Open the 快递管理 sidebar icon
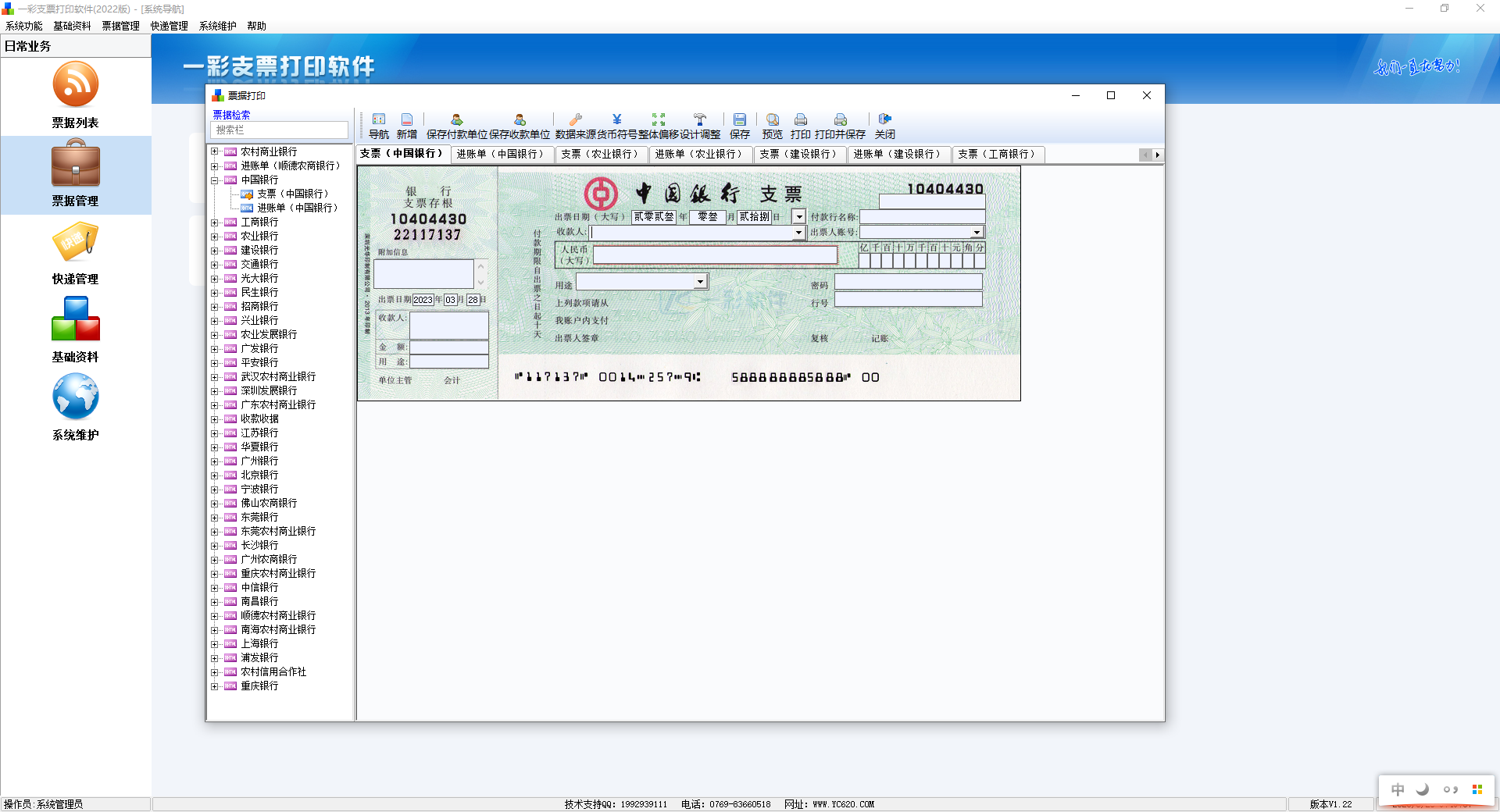Screen dimensions: 1500x812 pos(75,241)
